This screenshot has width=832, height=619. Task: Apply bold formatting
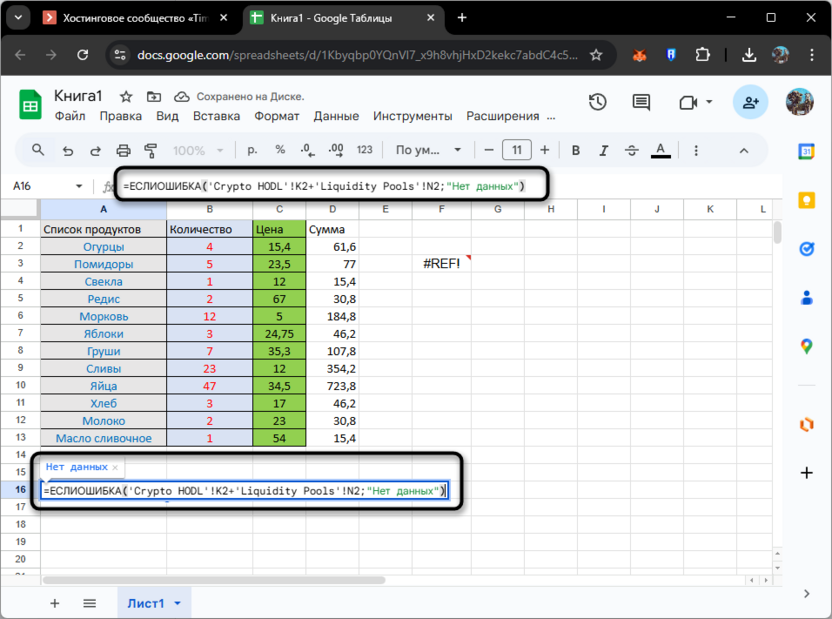click(576, 150)
